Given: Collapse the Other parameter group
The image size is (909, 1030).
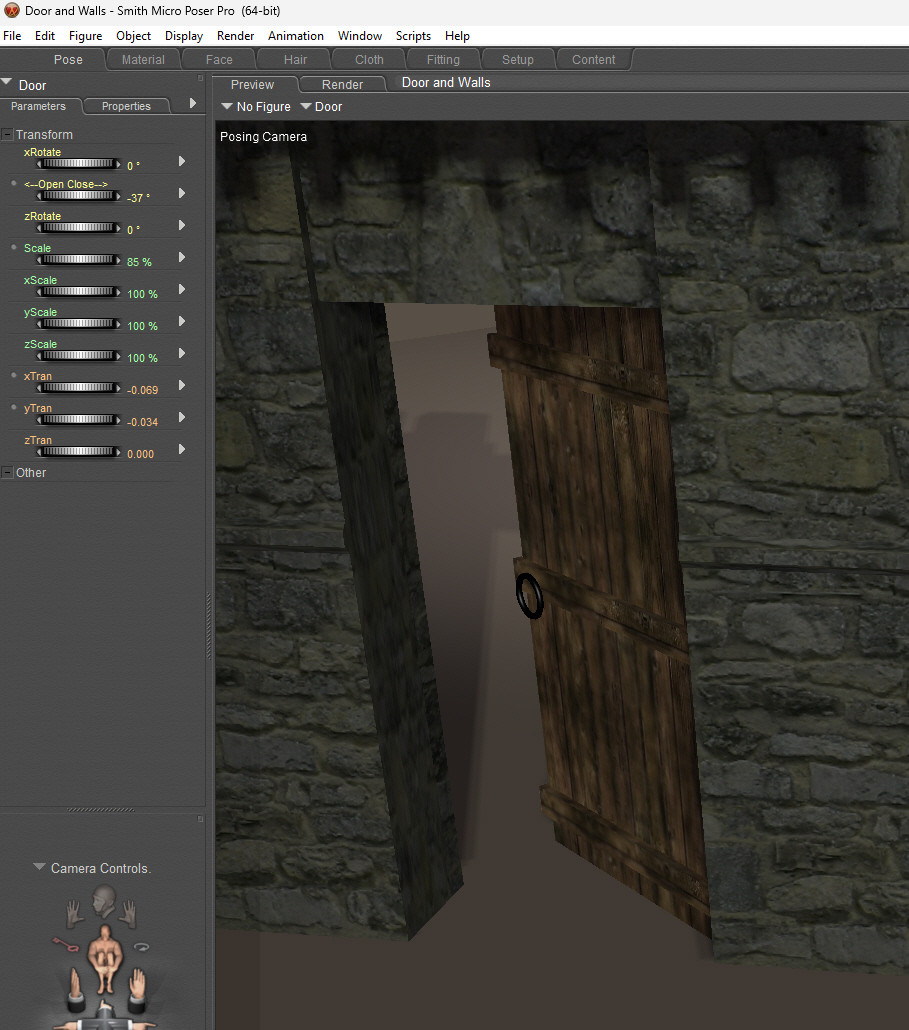Looking at the screenshot, I should [x=7, y=473].
